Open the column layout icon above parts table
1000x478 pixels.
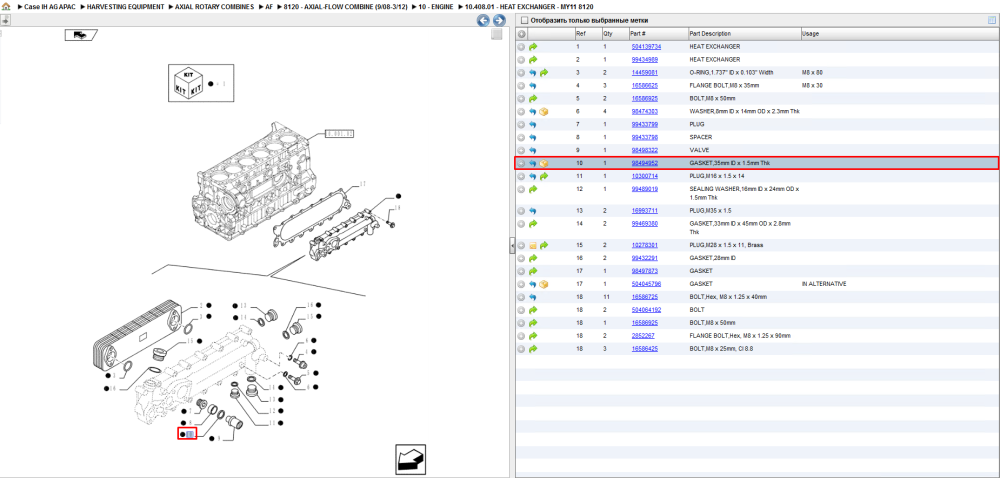tap(992, 20)
